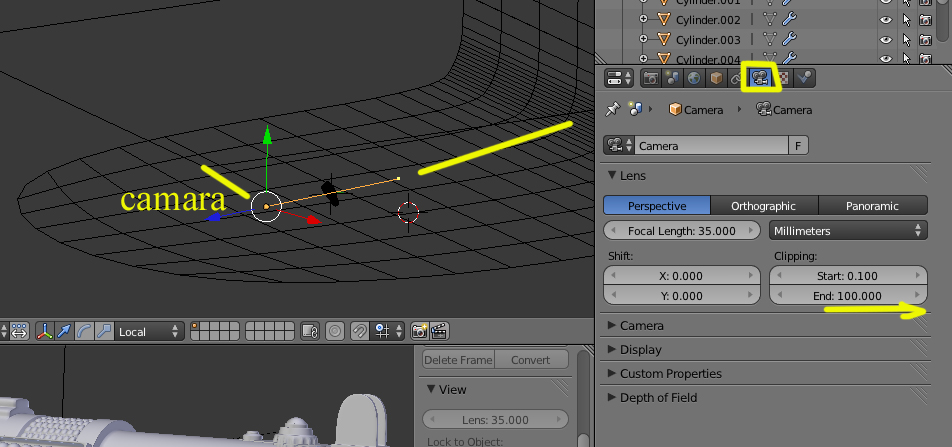Toggle selectability cursor for Cylinder.002
Screen dimensions: 952x447
[x=906, y=20]
